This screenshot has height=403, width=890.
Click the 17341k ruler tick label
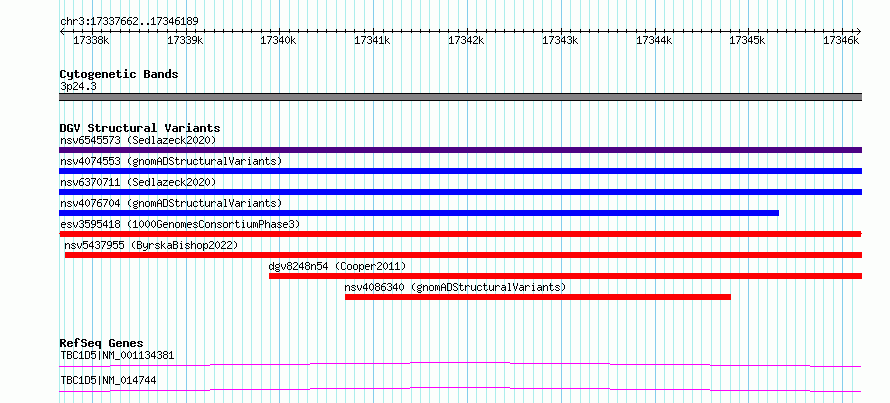tap(372, 40)
